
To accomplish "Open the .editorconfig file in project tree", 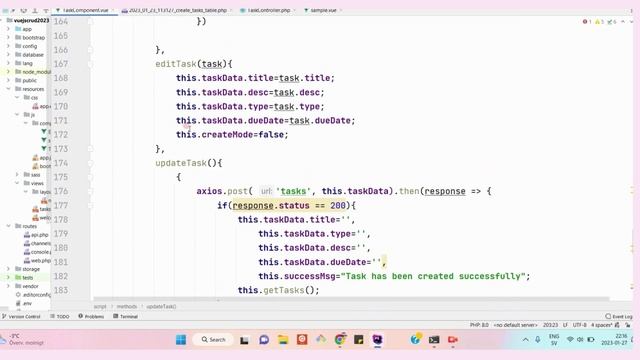I will click(33, 295).
